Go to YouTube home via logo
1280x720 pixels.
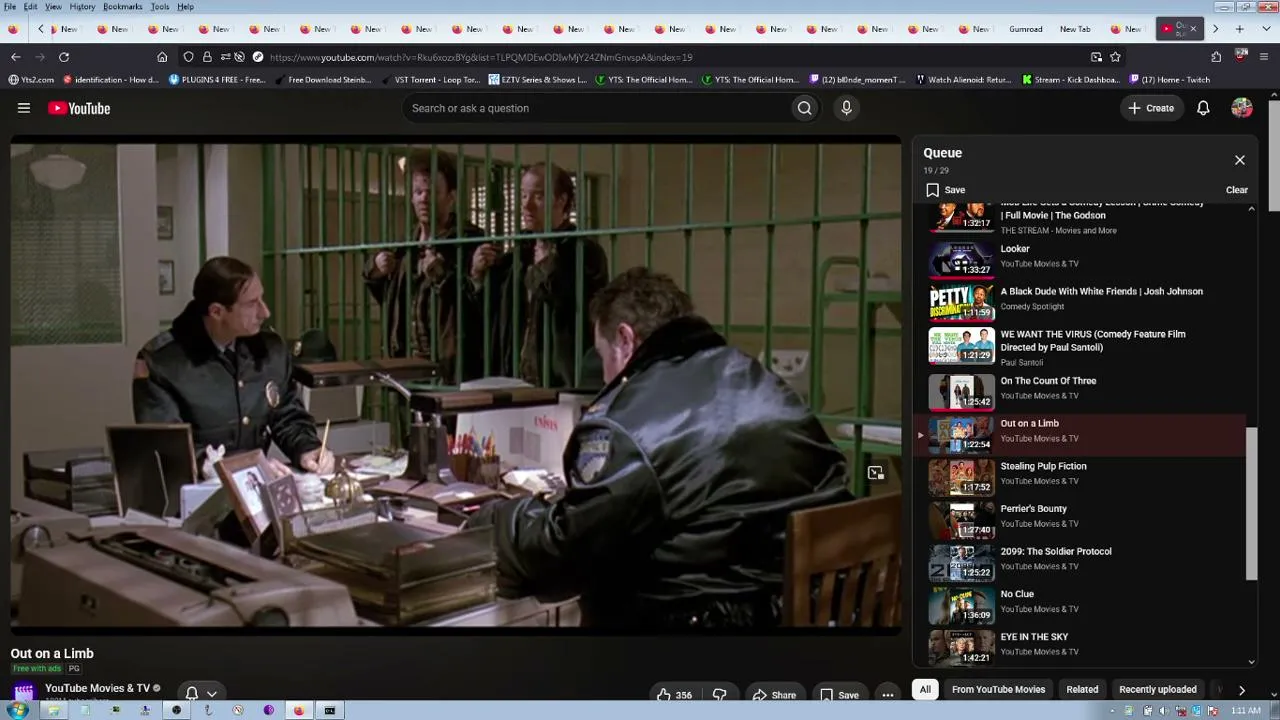79,108
